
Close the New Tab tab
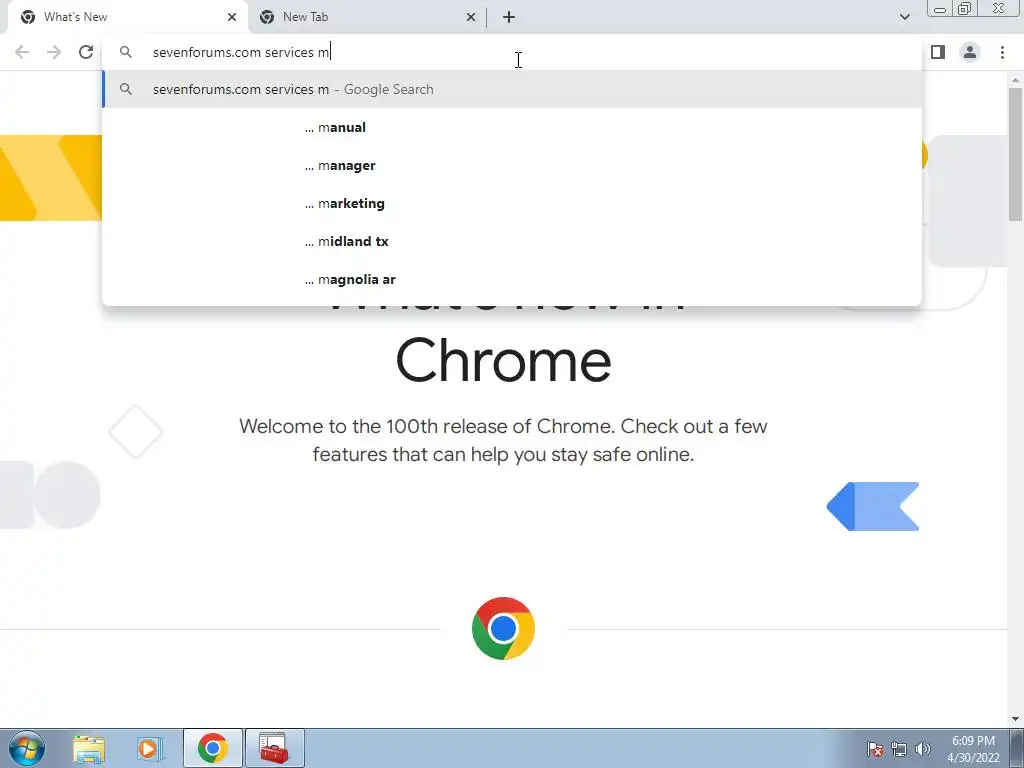(x=471, y=17)
